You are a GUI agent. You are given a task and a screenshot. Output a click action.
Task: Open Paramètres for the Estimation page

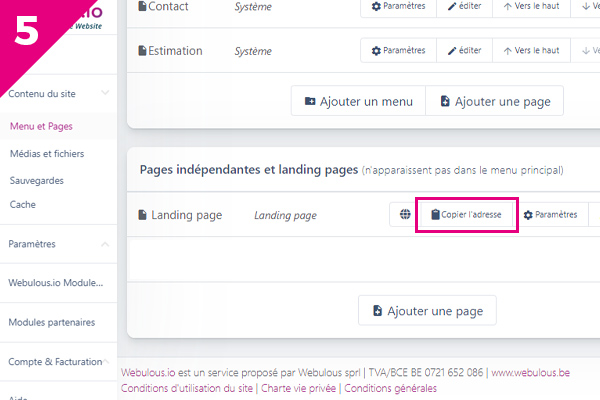[x=398, y=50]
